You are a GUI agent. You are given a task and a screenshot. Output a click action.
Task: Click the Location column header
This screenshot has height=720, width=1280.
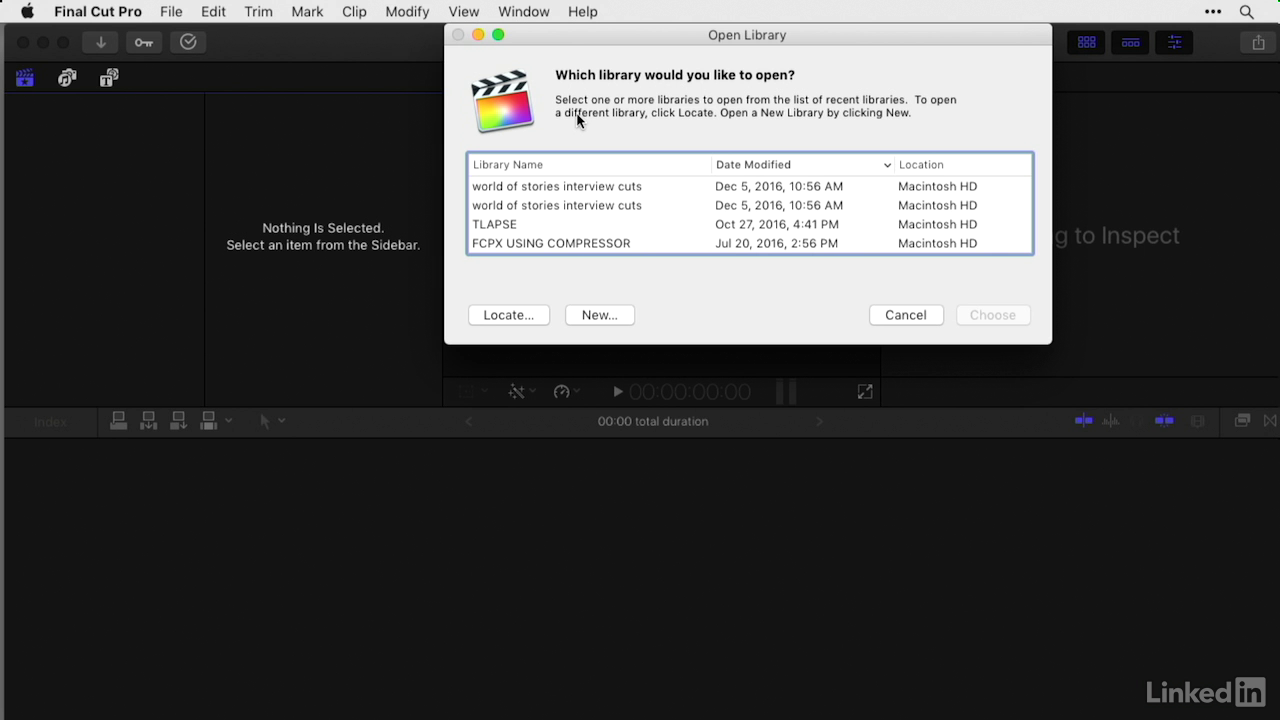pos(963,165)
